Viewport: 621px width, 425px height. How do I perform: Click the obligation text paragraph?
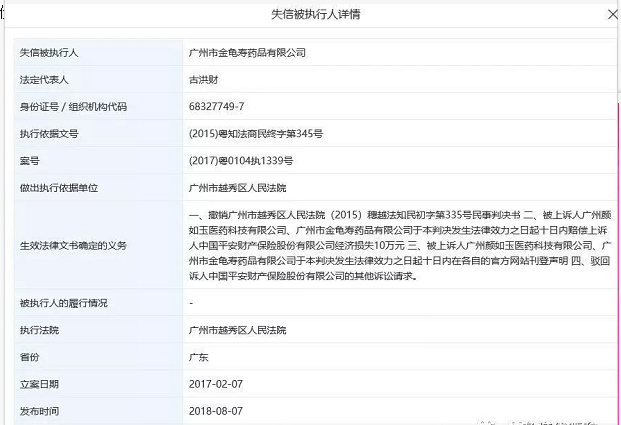tap(396, 244)
